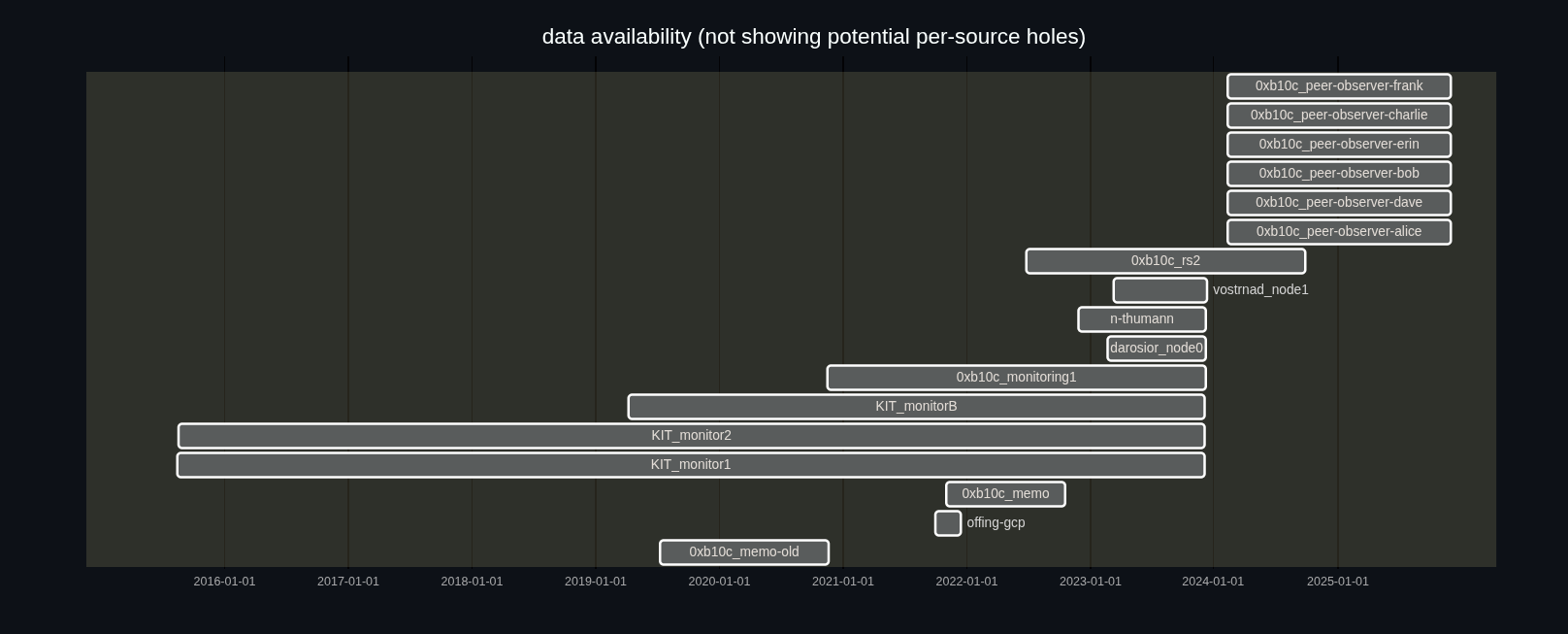This screenshot has height=634, width=1568.
Task: Click the 0xb10c_memo-old bar
Action: [x=744, y=552]
